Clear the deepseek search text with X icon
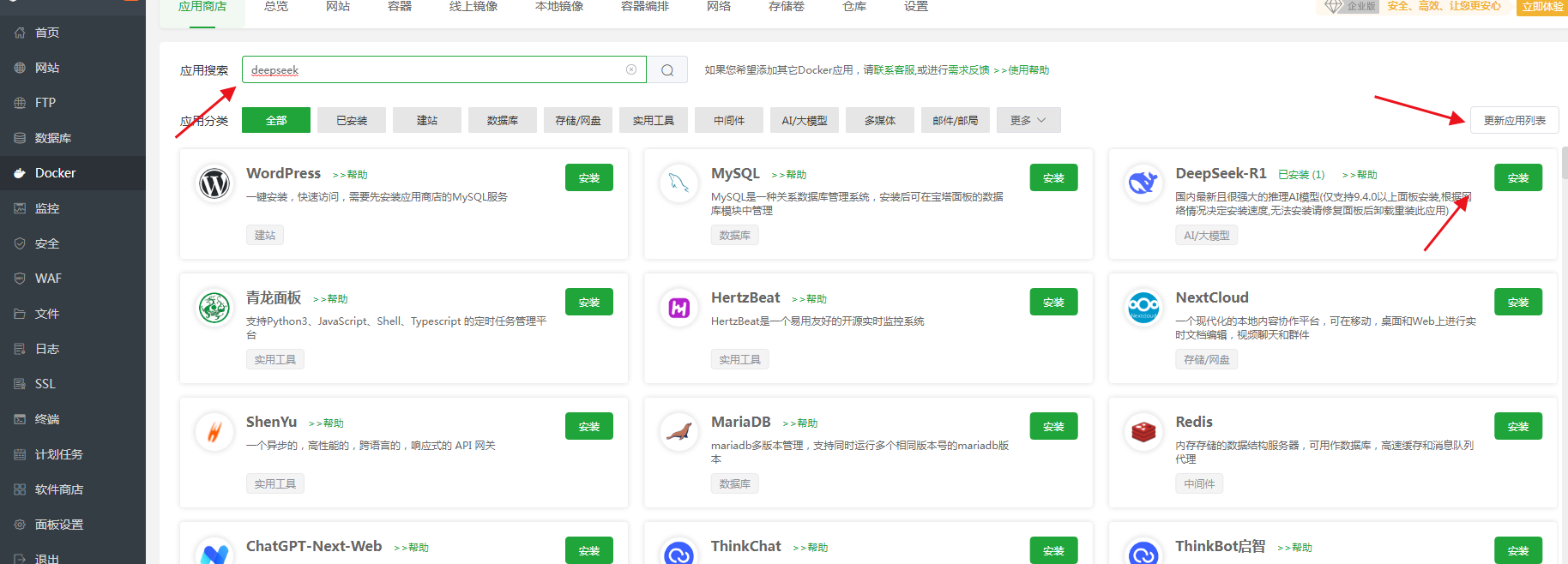Image resolution: width=1568 pixels, height=564 pixels. [631, 69]
